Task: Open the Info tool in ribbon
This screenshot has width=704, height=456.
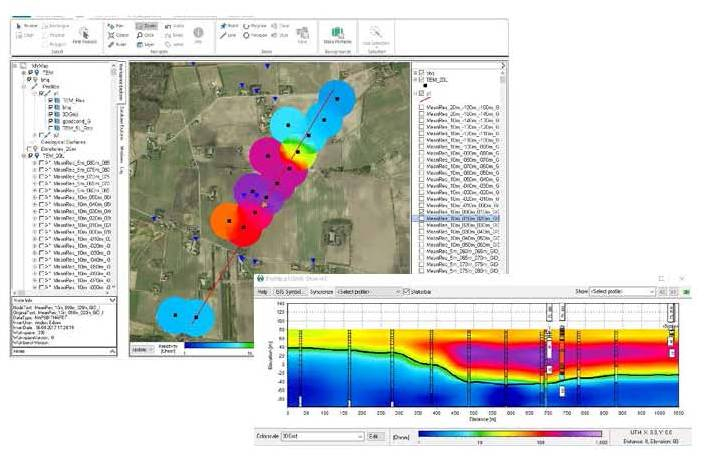Action: 198,35
